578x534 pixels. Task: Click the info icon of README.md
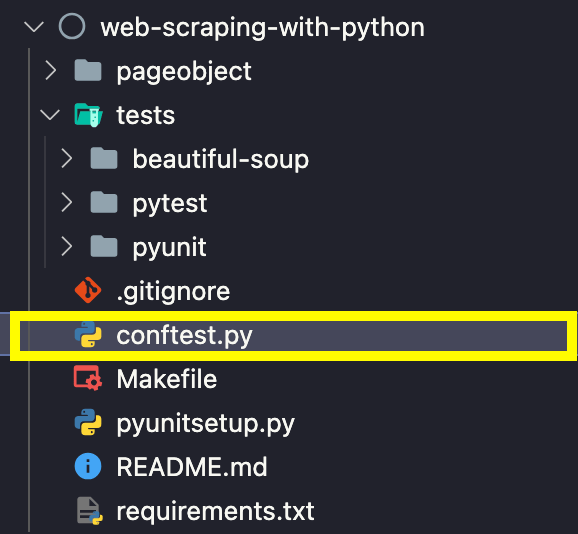(88, 466)
